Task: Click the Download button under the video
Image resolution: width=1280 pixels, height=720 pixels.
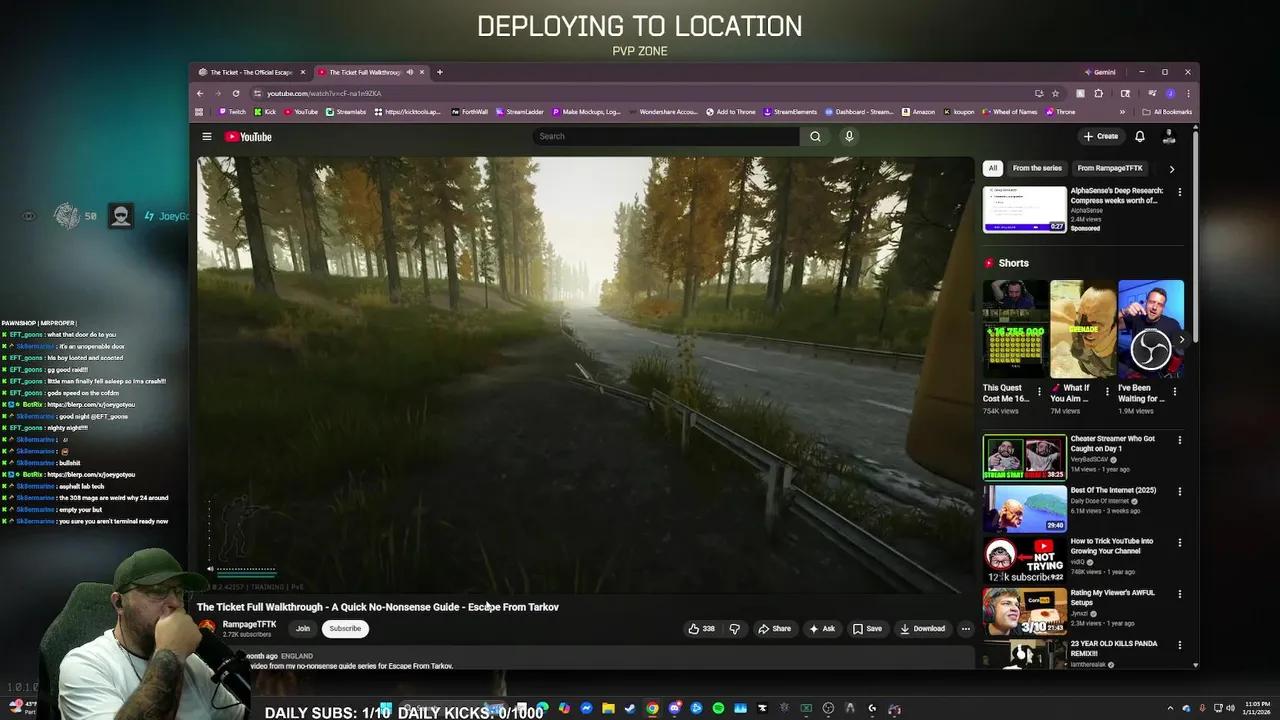Action: (x=922, y=628)
